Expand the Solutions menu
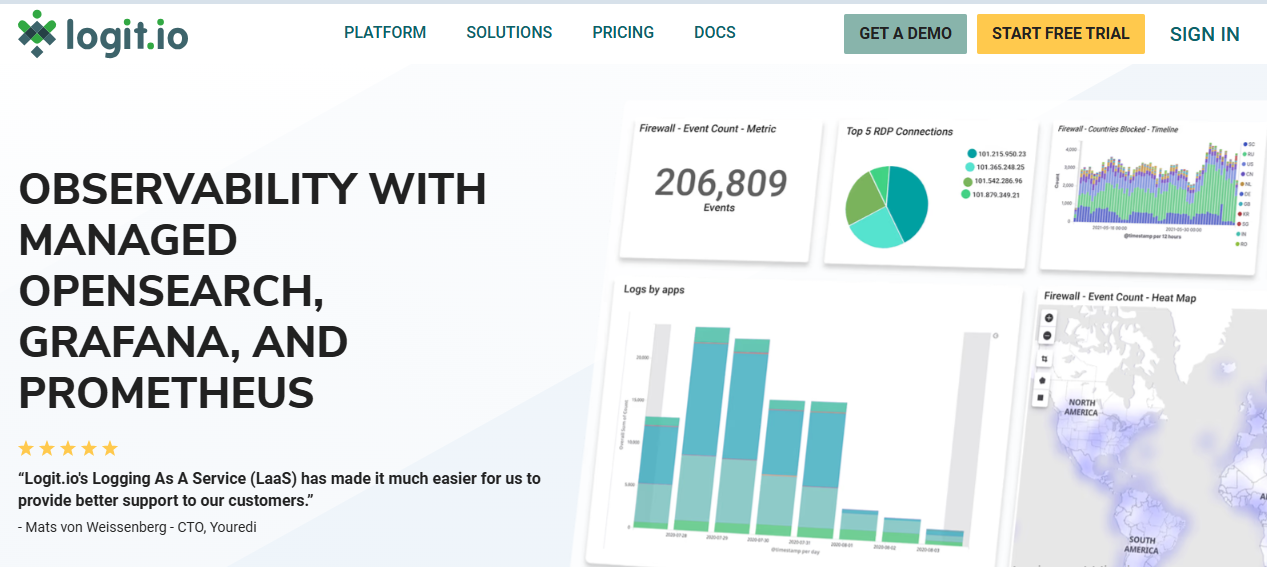The height and width of the screenshot is (567, 1267). click(x=509, y=33)
